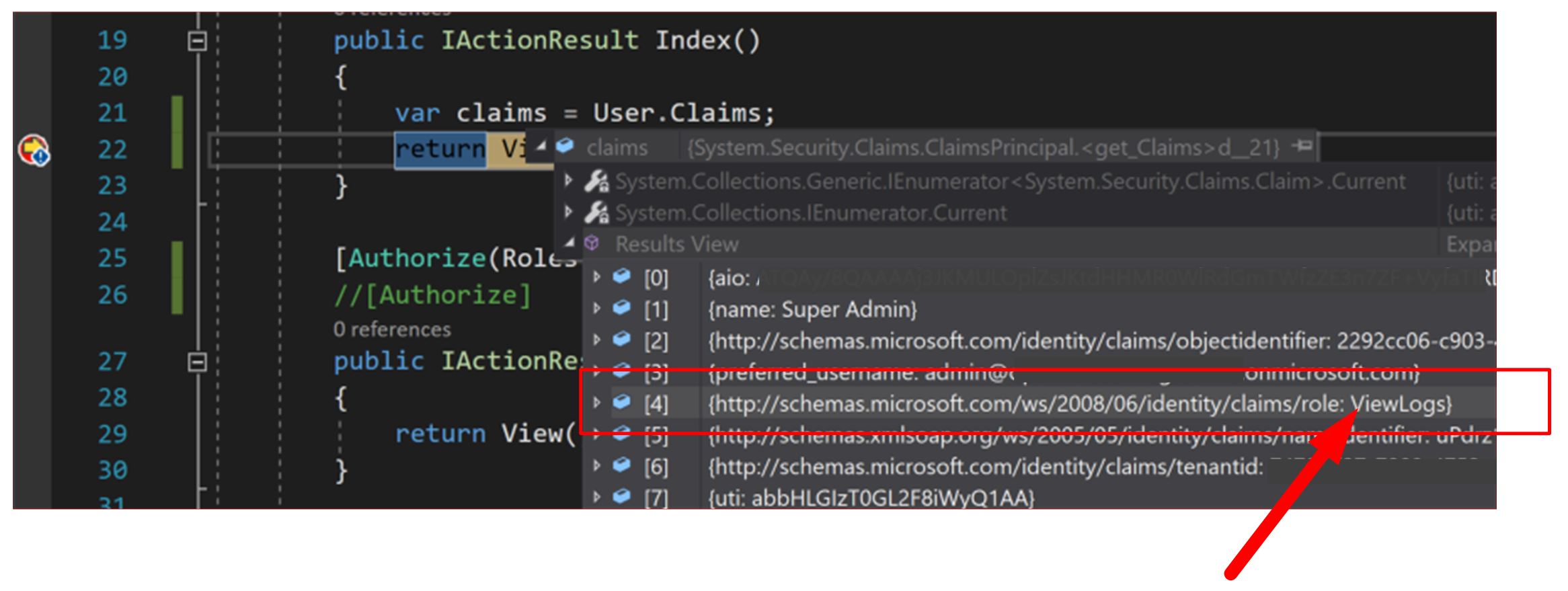Image resolution: width=1568 pixels, height=591 pixels.
Task: Expand claim item [1] name Super Admin
Action: click(x=596, y=308)
